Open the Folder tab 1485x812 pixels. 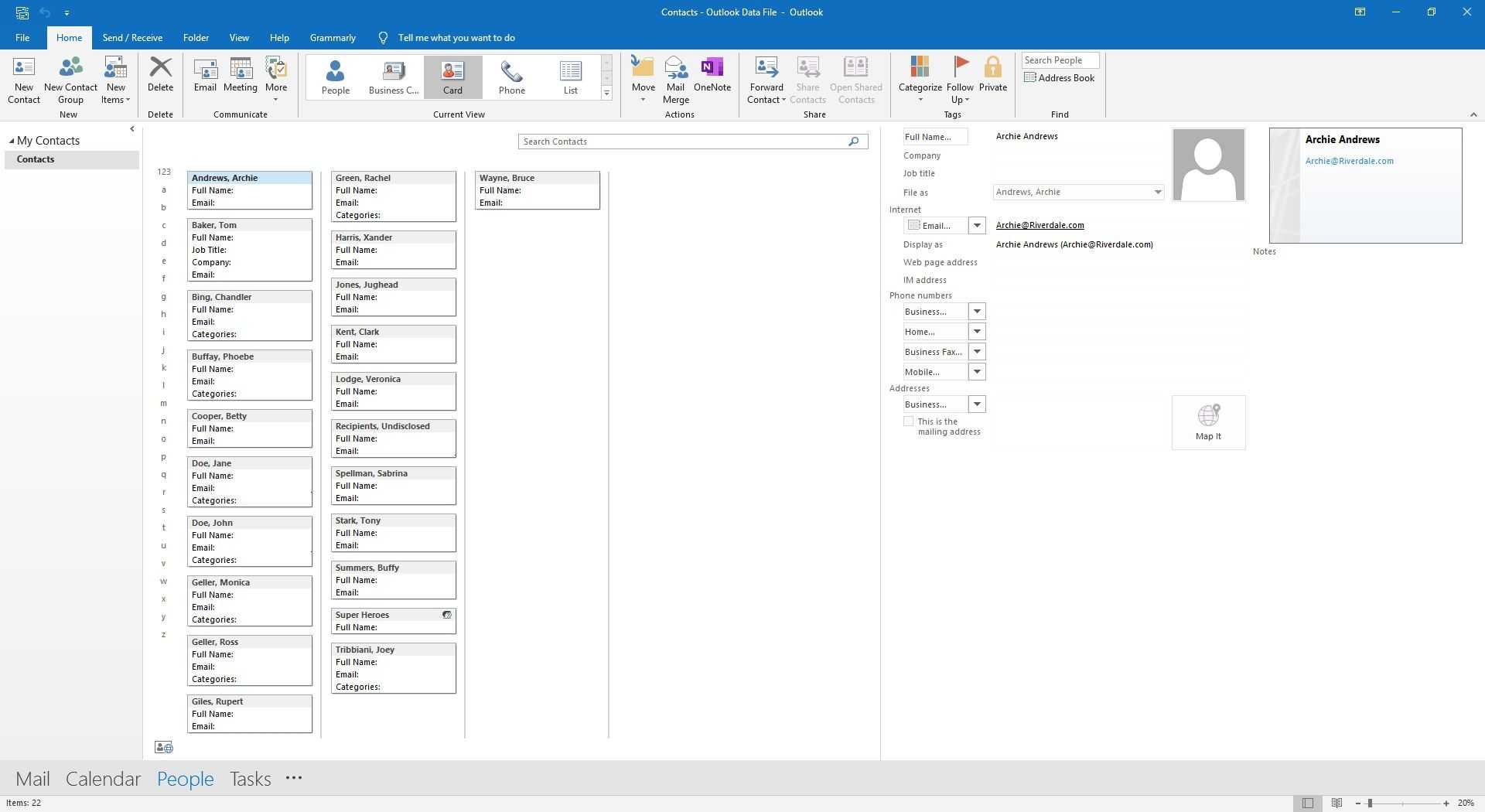[x=196, y=37]
